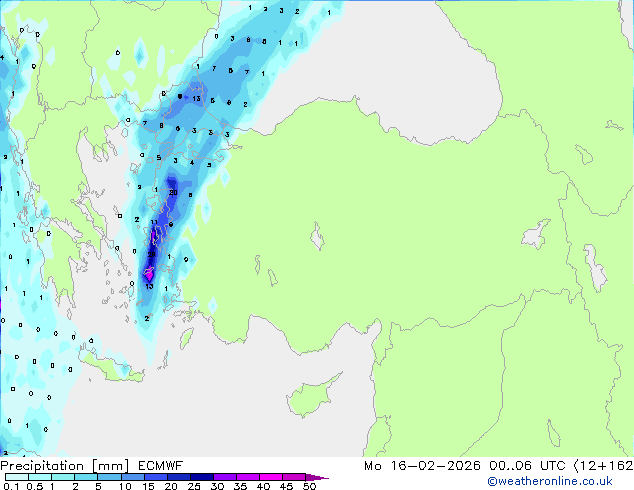This screenshot has height=490, width=634.
Task: Pick the 15–20 mm legend color swatch
Action: (155, 477)
